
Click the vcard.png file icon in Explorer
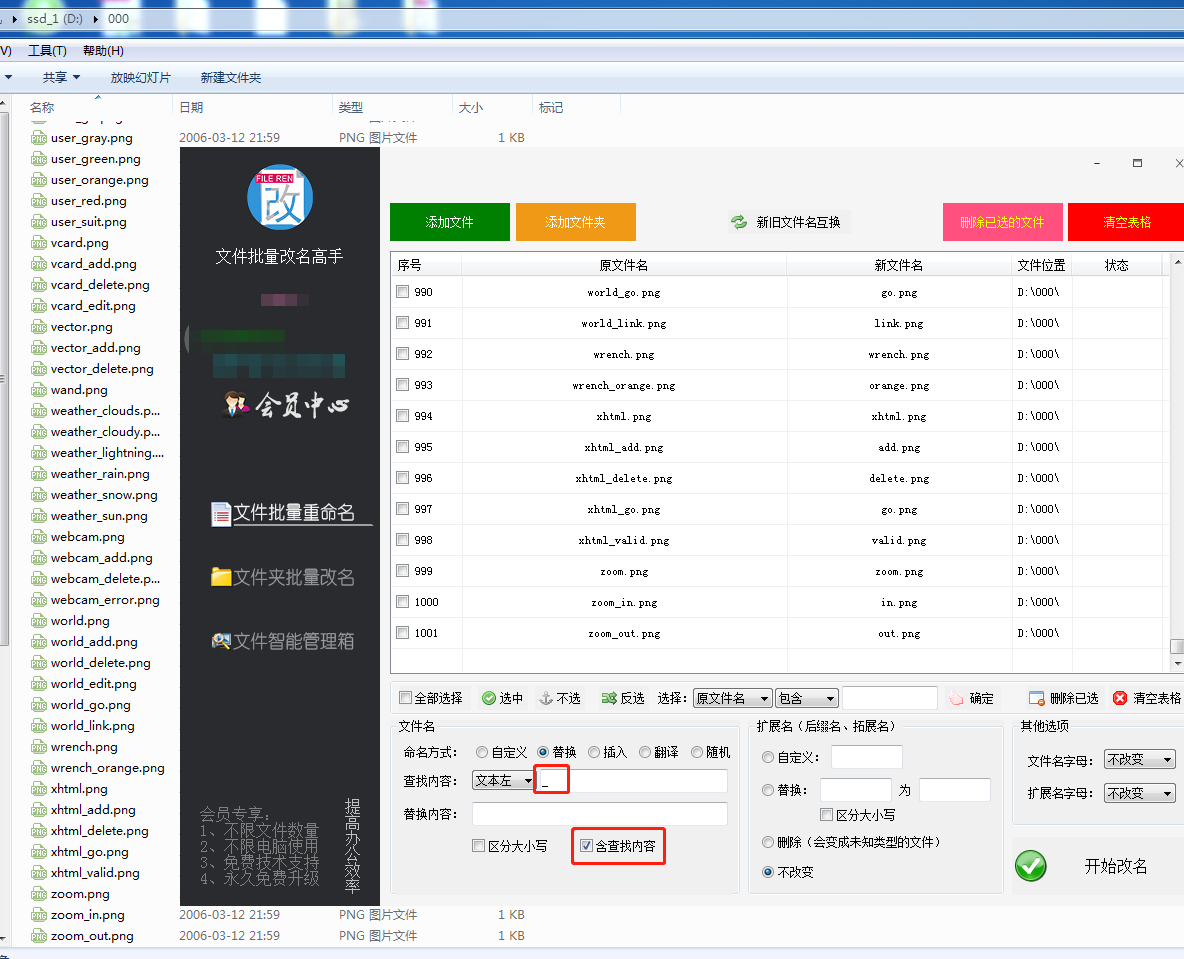39,243
